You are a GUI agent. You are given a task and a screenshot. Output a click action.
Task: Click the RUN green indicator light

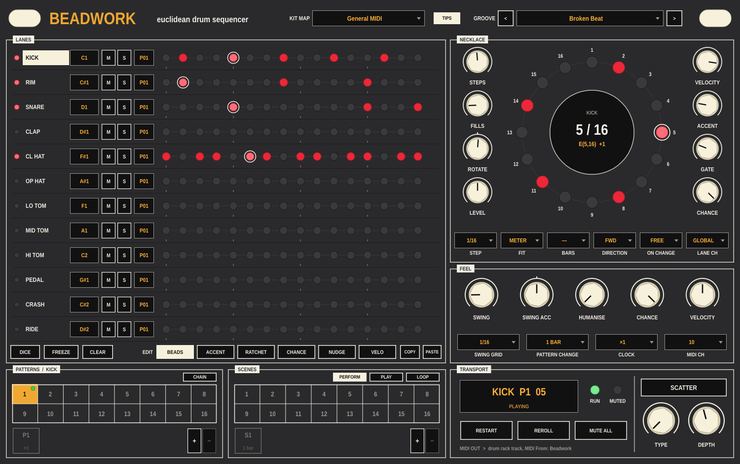(x=595, y=390)
